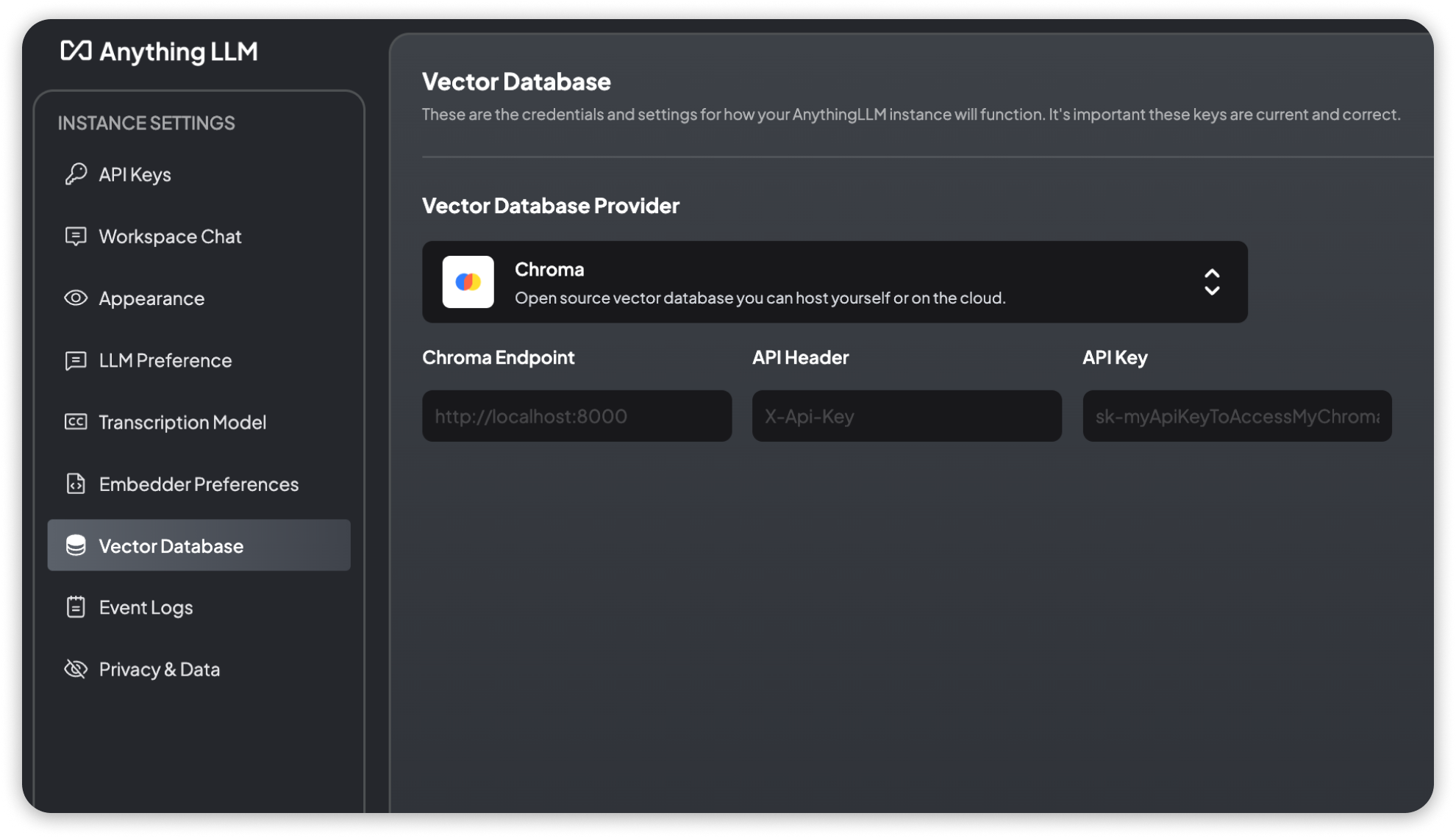Click the Anything LLM logo icon
Viewport: 1456px width, 838px height.
[76, 51]
